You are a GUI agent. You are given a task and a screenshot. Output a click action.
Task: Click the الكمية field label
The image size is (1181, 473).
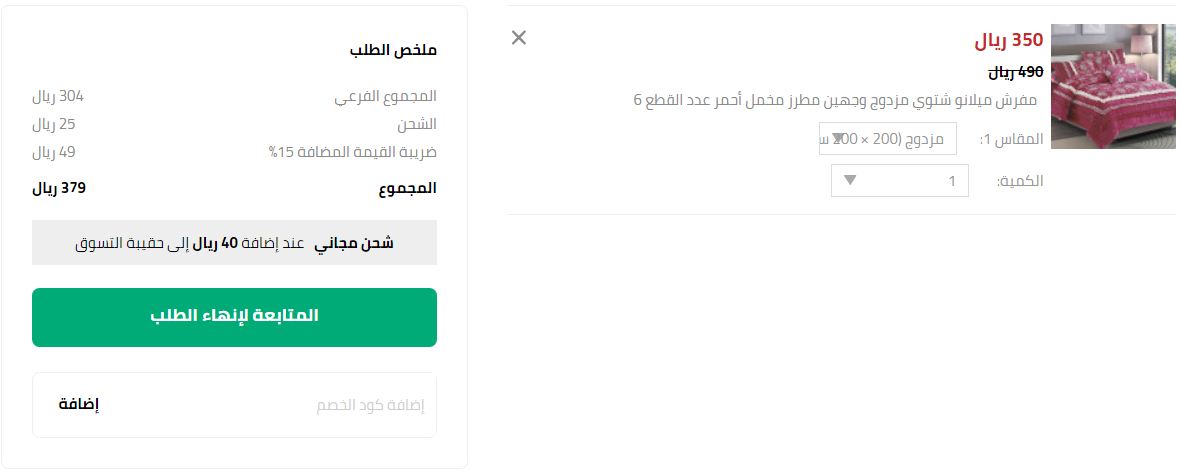(x=1020, y=181)
